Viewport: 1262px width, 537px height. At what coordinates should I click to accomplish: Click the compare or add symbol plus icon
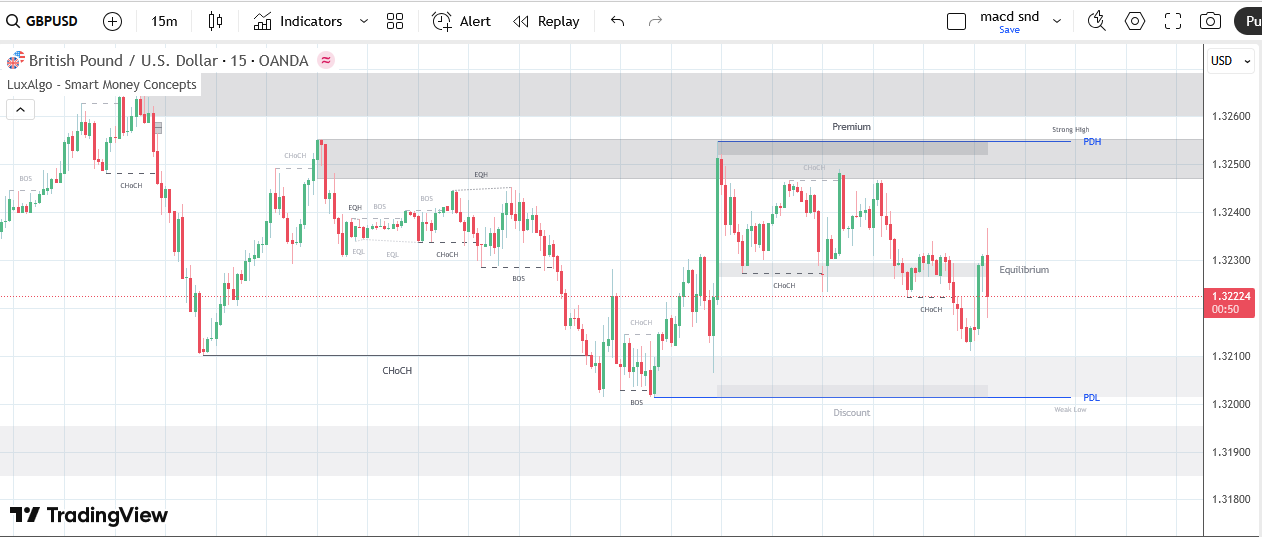click(113, 21)
